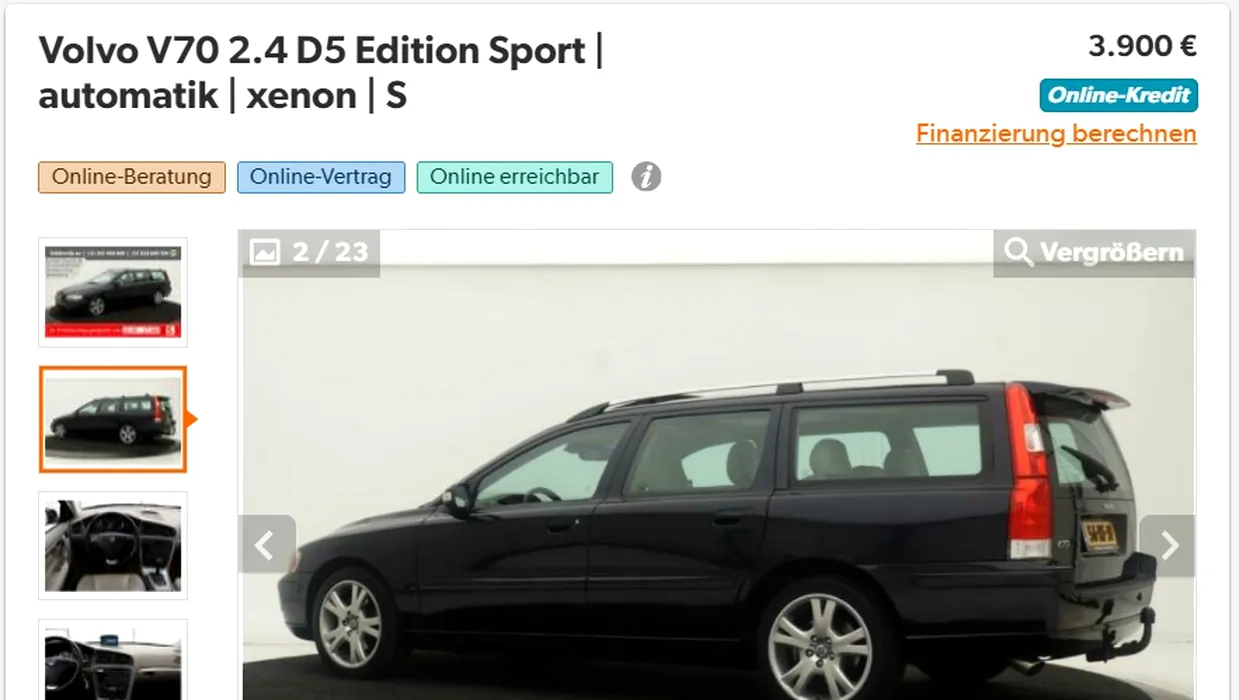Open the steering wheel interior thumbnail
This screenshot has width=1239, height=700.
click(113, 545)
